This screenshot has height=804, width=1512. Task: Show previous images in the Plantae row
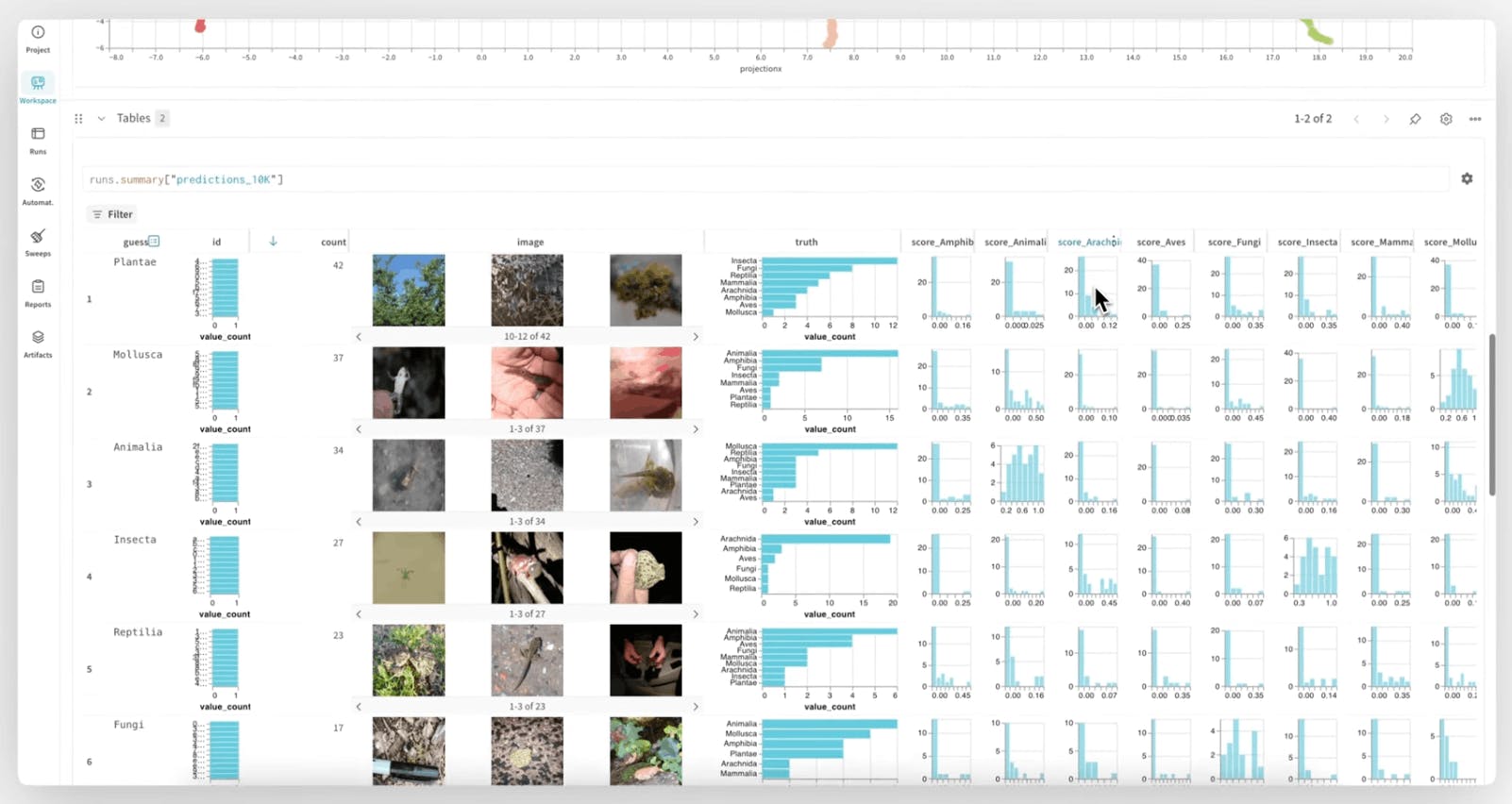tap(359, 337)
